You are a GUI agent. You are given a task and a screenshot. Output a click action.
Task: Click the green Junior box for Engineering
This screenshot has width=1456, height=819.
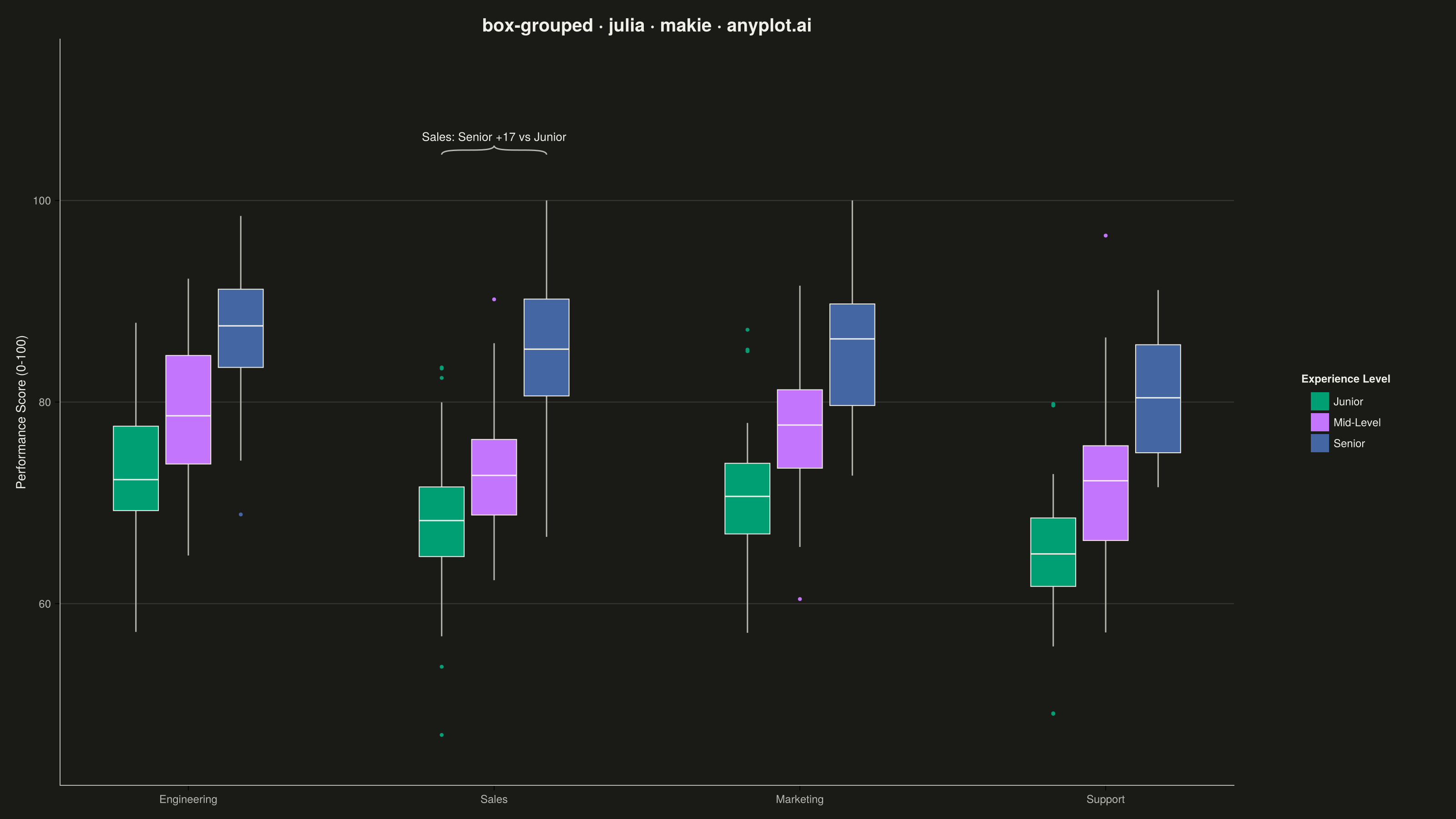136,468
